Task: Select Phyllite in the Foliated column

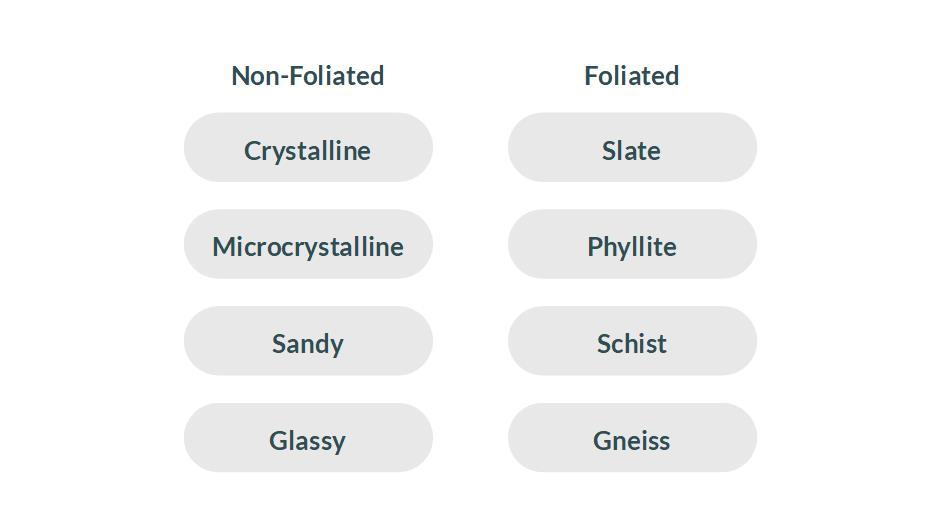Action: coord(632,245)
